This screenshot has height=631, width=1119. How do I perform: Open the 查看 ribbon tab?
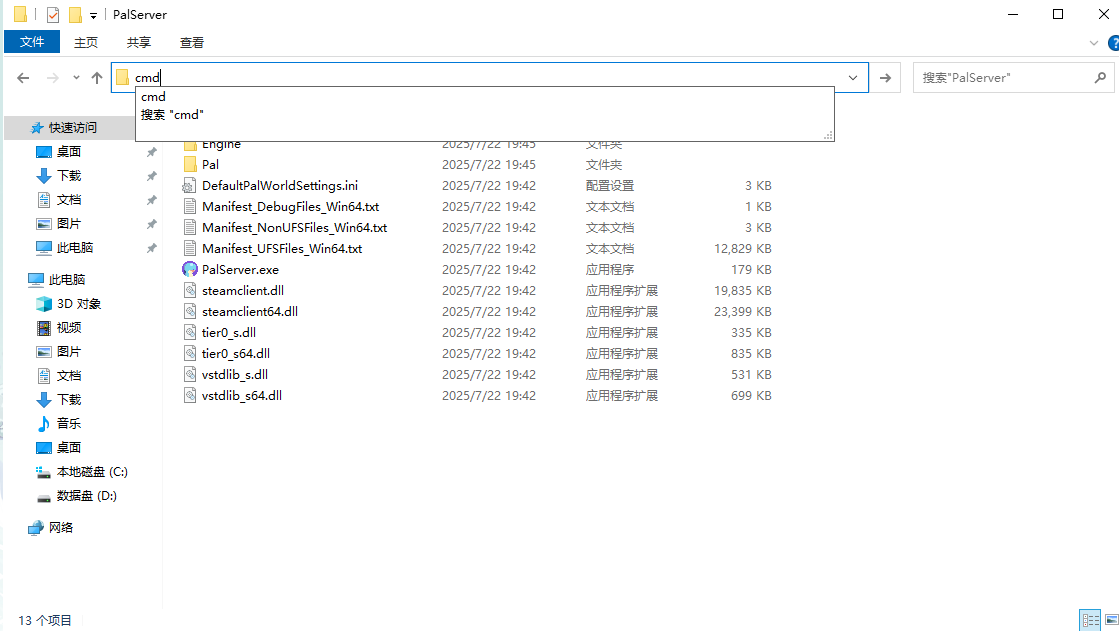191,42
